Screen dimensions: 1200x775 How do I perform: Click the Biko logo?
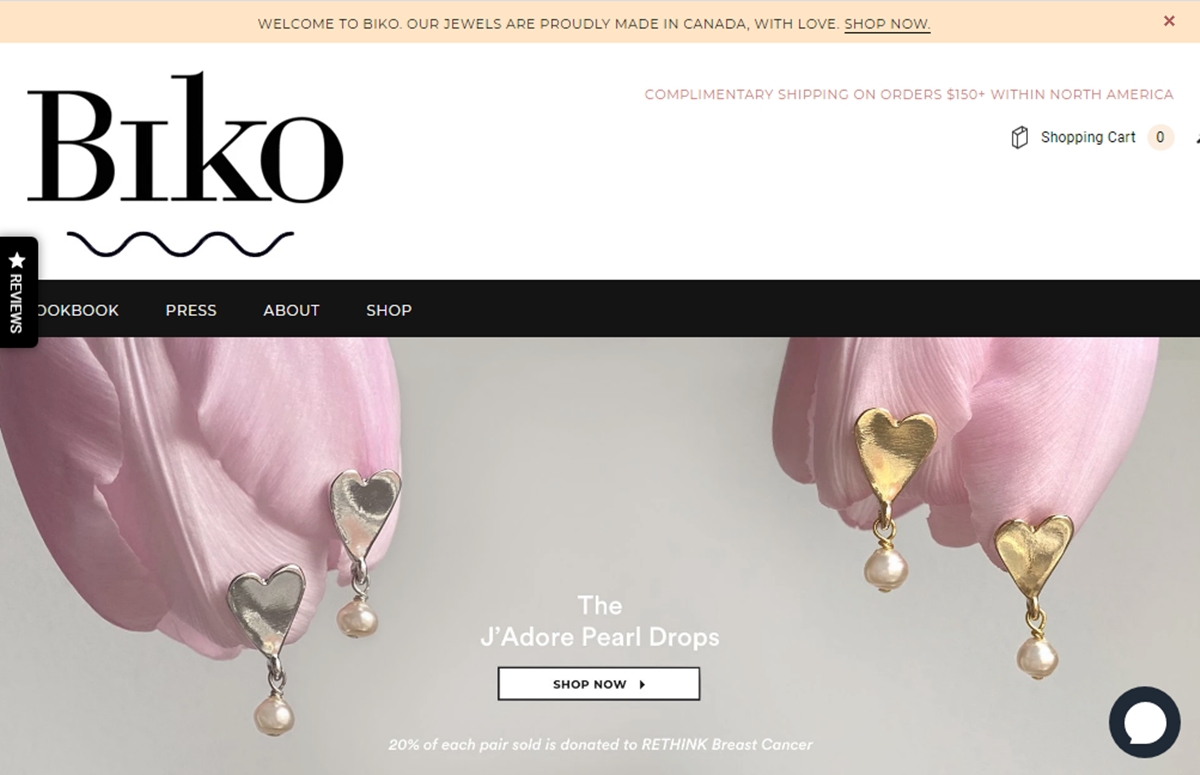[x=185, y=138]
